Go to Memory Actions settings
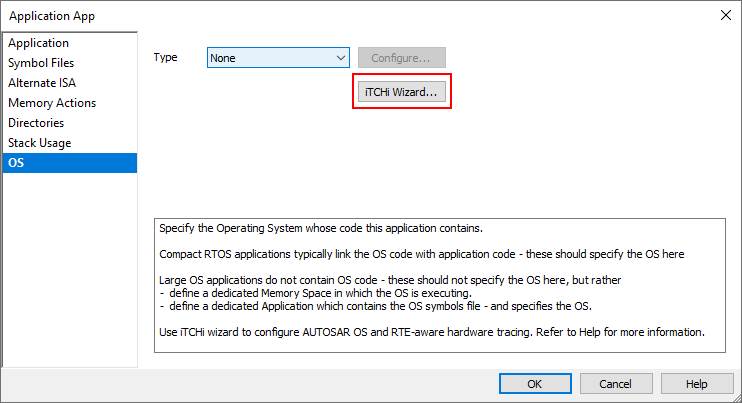 (x=52, y=103)
